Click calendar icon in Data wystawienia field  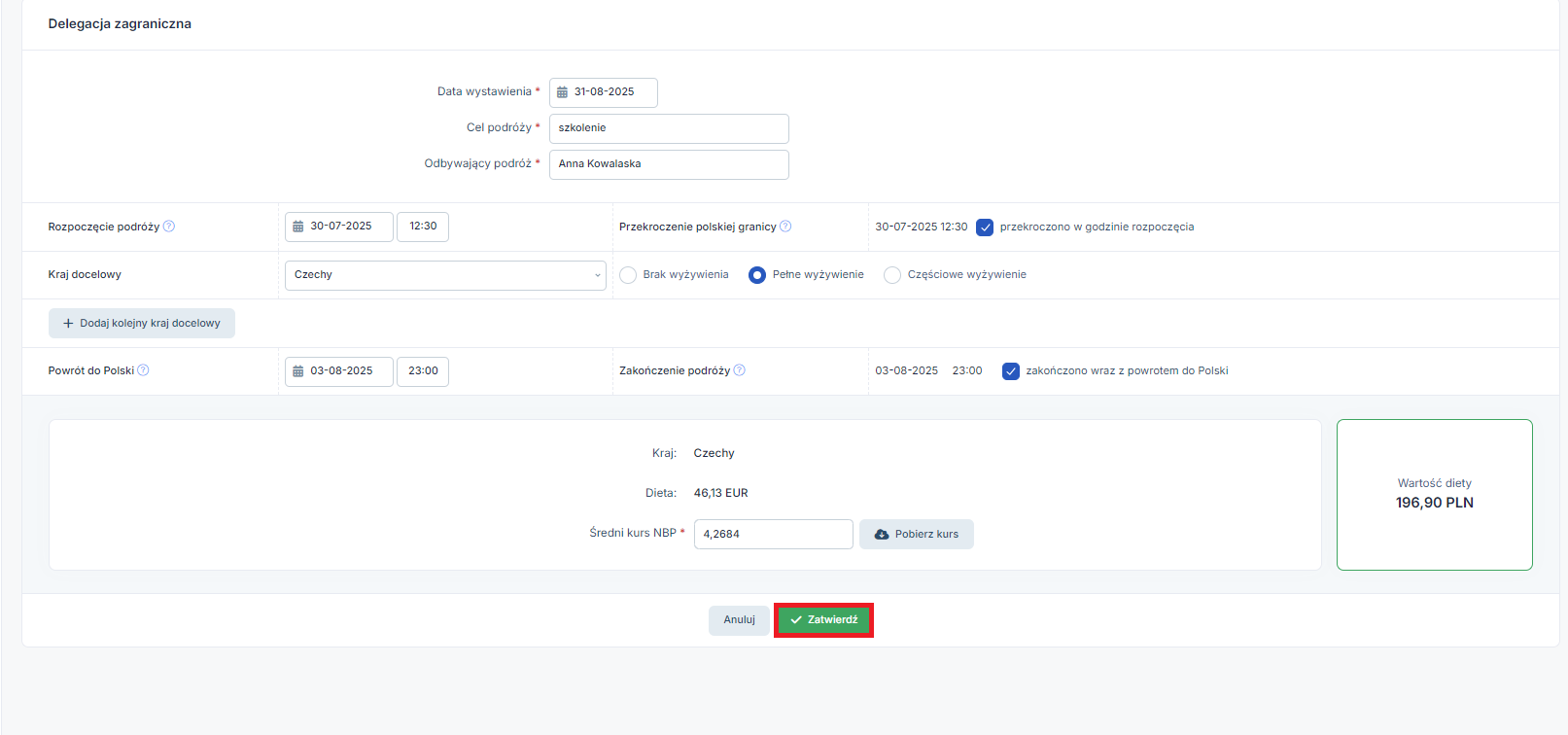click(x=562, y=92)
